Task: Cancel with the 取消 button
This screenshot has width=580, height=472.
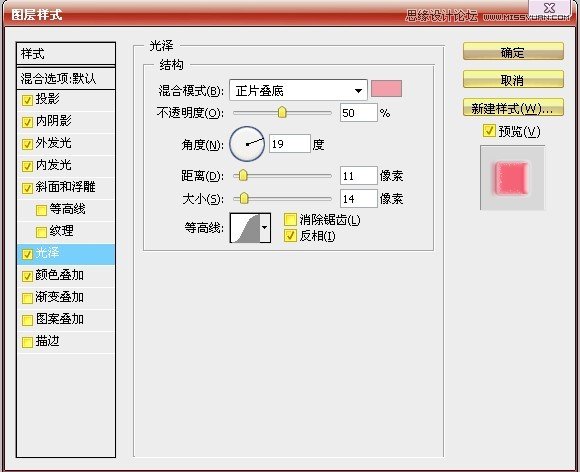Action: coord(513,80)
